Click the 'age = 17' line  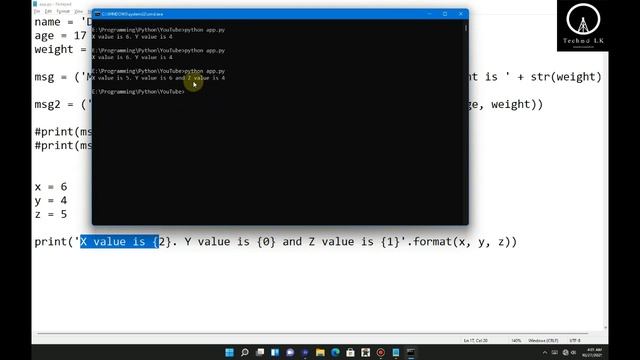tap(60, 36)
